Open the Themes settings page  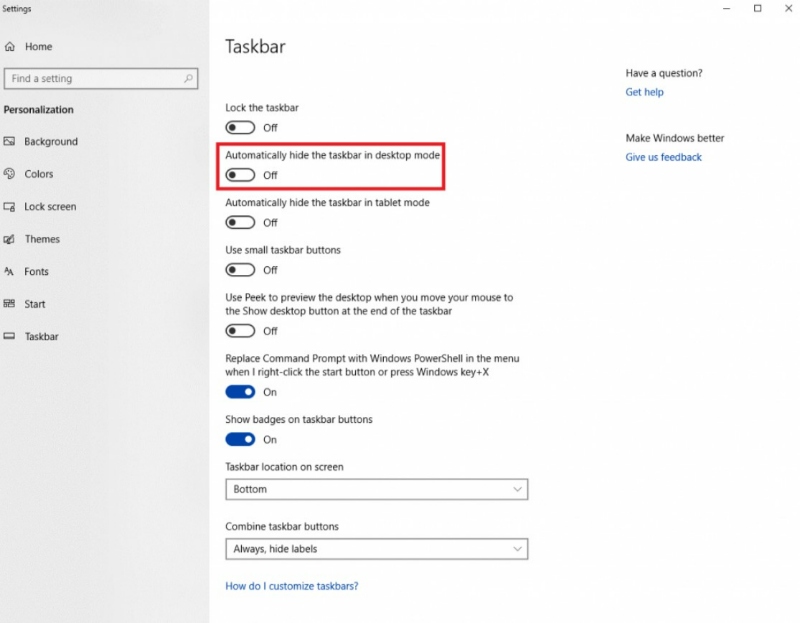pos(42,239)
